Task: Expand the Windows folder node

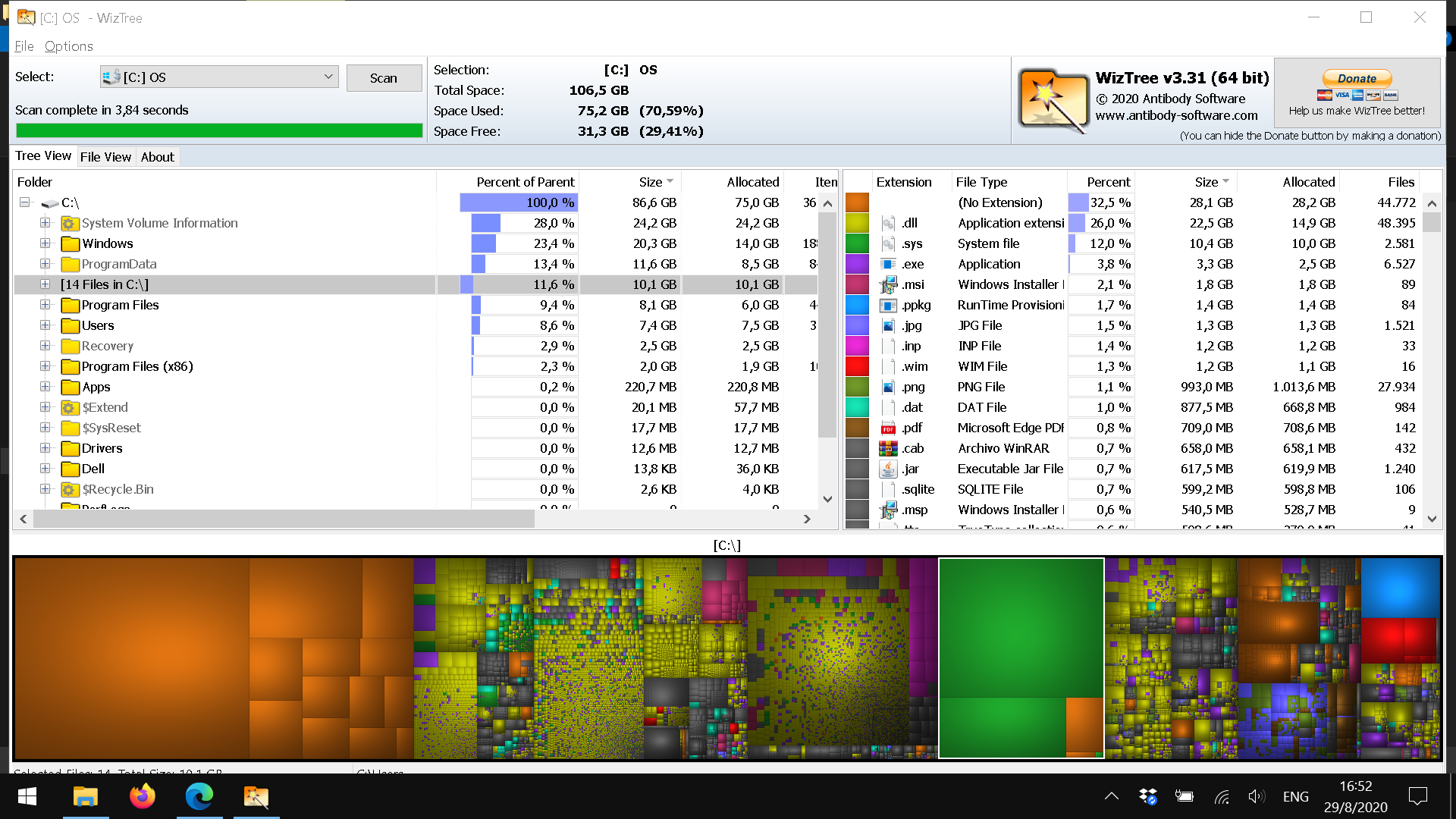Action: click(x=45, y=243)
